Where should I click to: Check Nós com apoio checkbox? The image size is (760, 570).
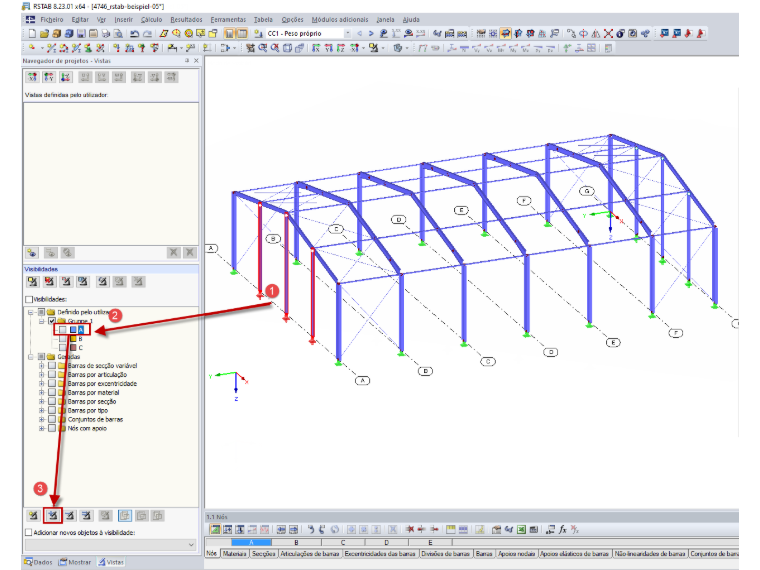tap(52, 428)
